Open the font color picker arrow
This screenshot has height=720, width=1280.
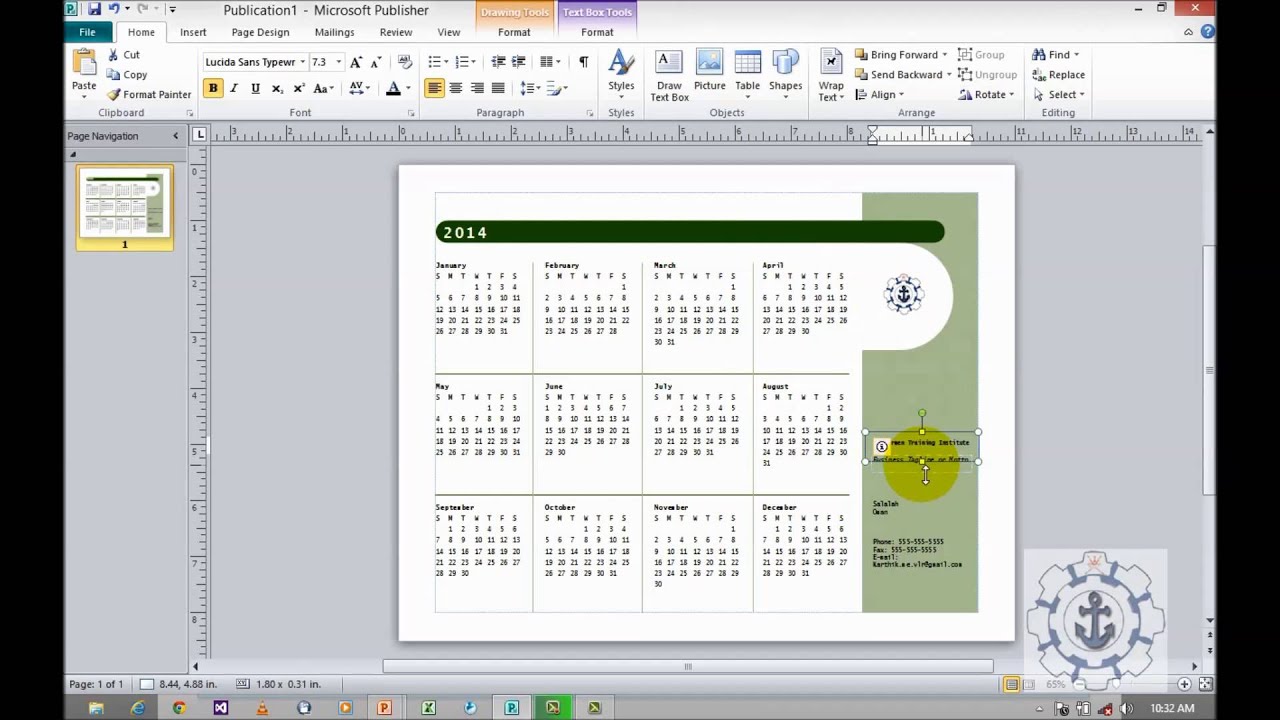[406, 89]
